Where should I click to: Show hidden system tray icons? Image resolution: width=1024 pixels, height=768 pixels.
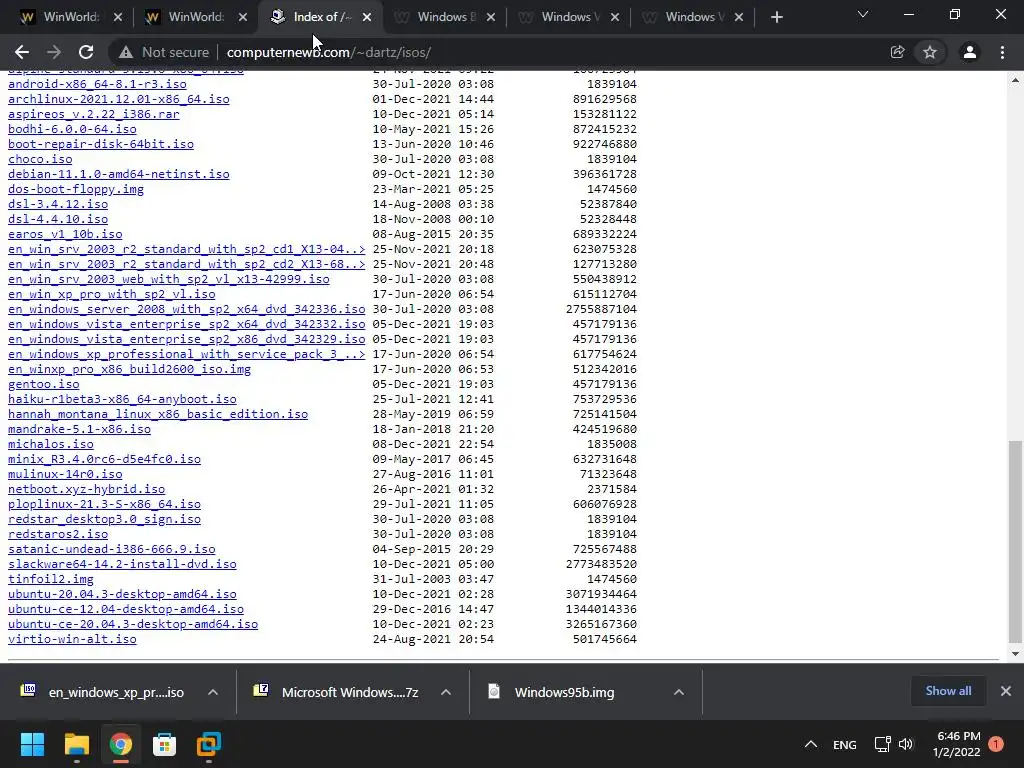click(x=810, y=744)
